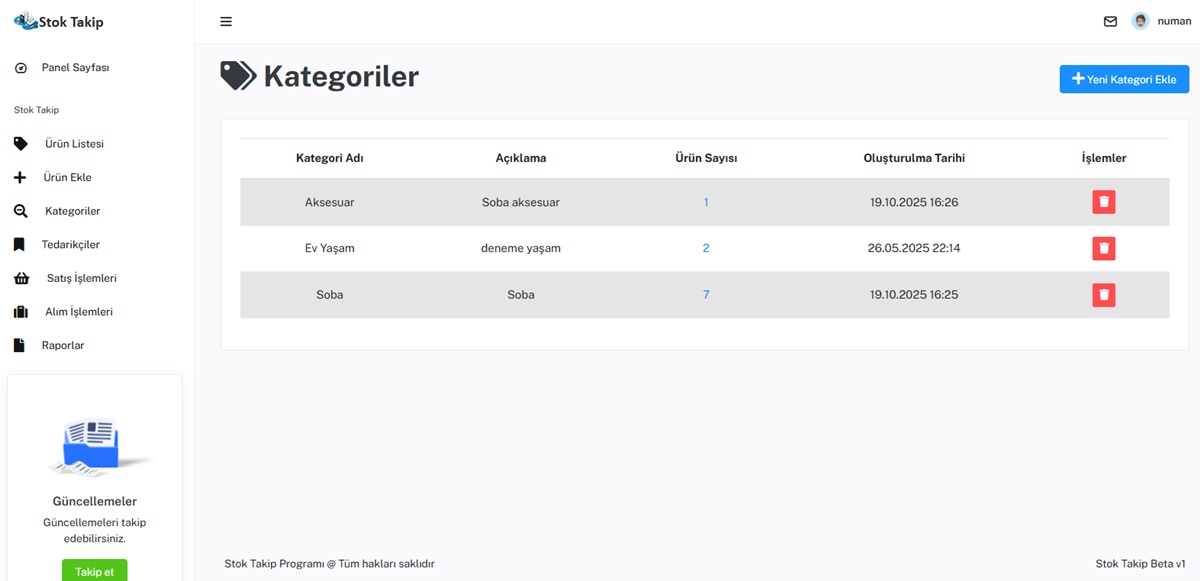The height and width of the screenshot is (581, 1200).
Task: Go to Kategoriler in the sidebar
Action: click(x=72, y=211)
